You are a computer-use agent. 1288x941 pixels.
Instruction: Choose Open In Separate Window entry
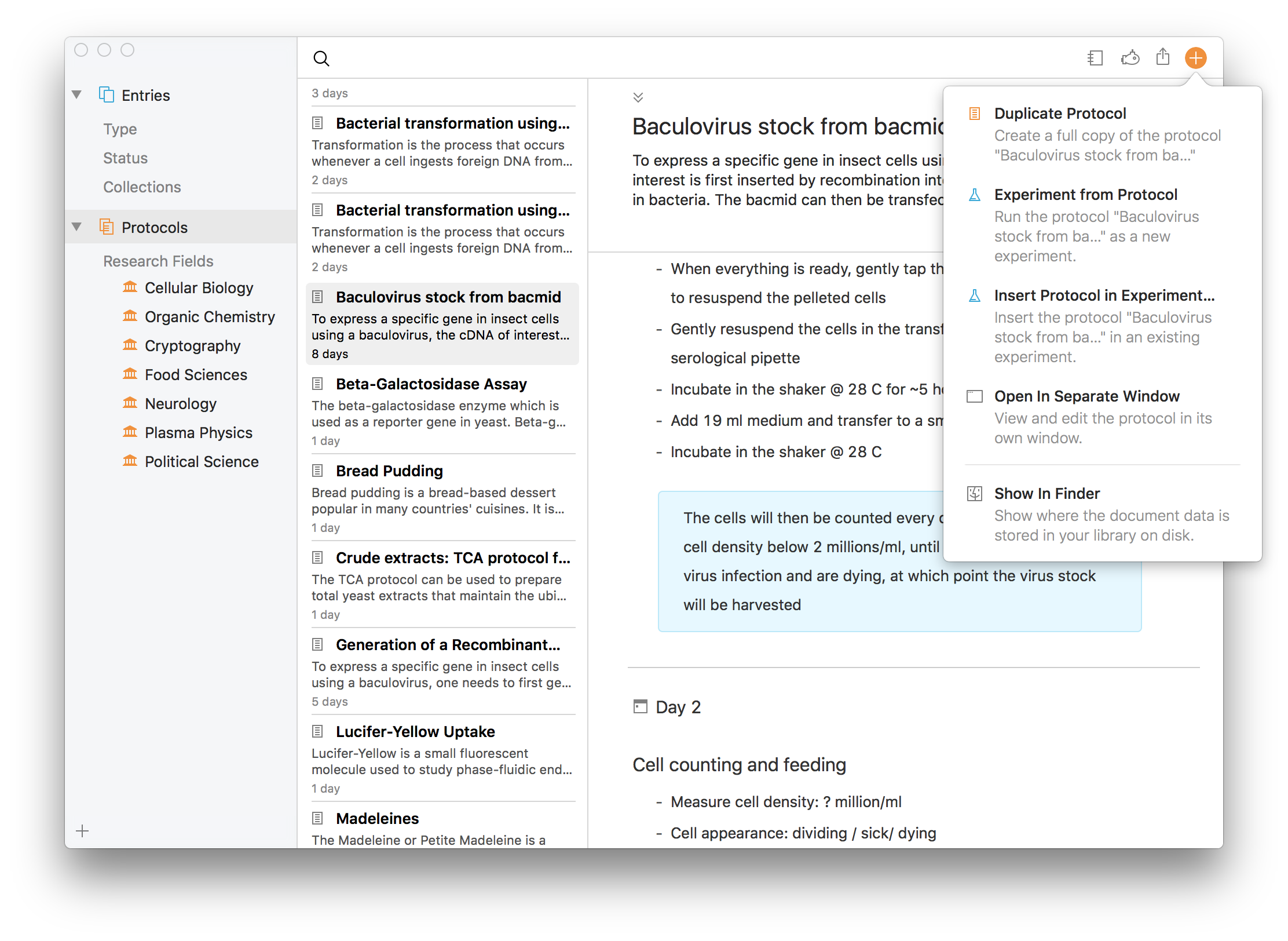click(1102, 417)
